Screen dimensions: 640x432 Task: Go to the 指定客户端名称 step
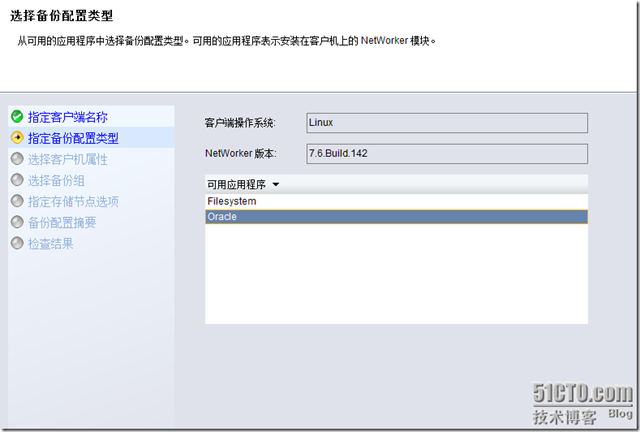coord(68,117)
